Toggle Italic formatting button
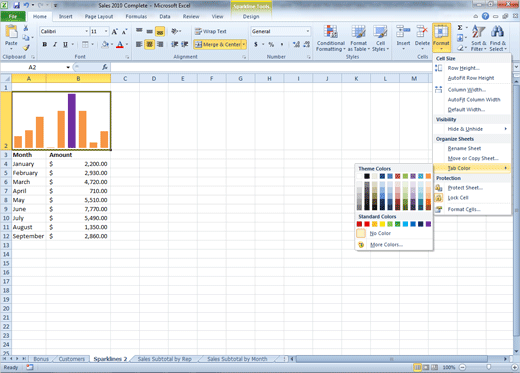This screenshot has width=520, height=373. click(x=55, y=44)
